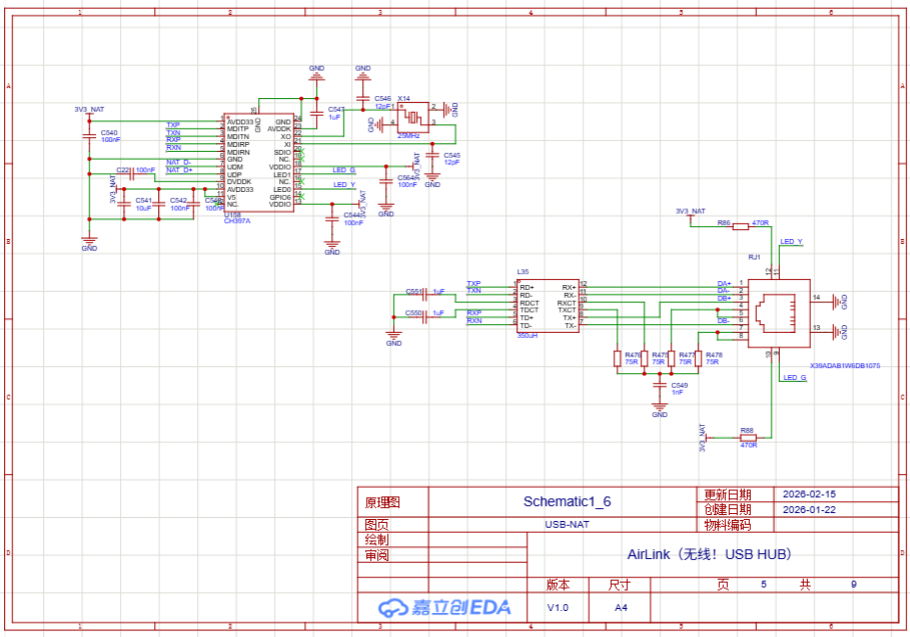Click the A4 sheet size value
This screenshot has width=910, height=637.
coord(621,607)
